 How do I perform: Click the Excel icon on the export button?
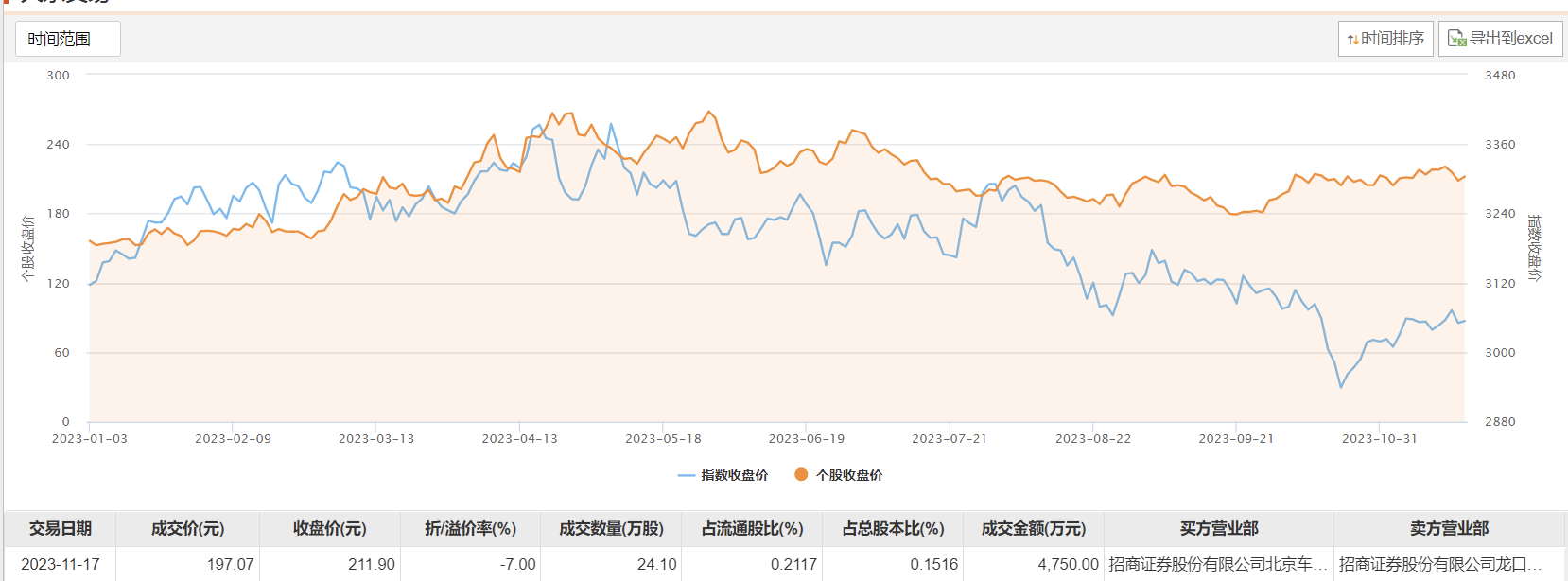point(1456,39)
